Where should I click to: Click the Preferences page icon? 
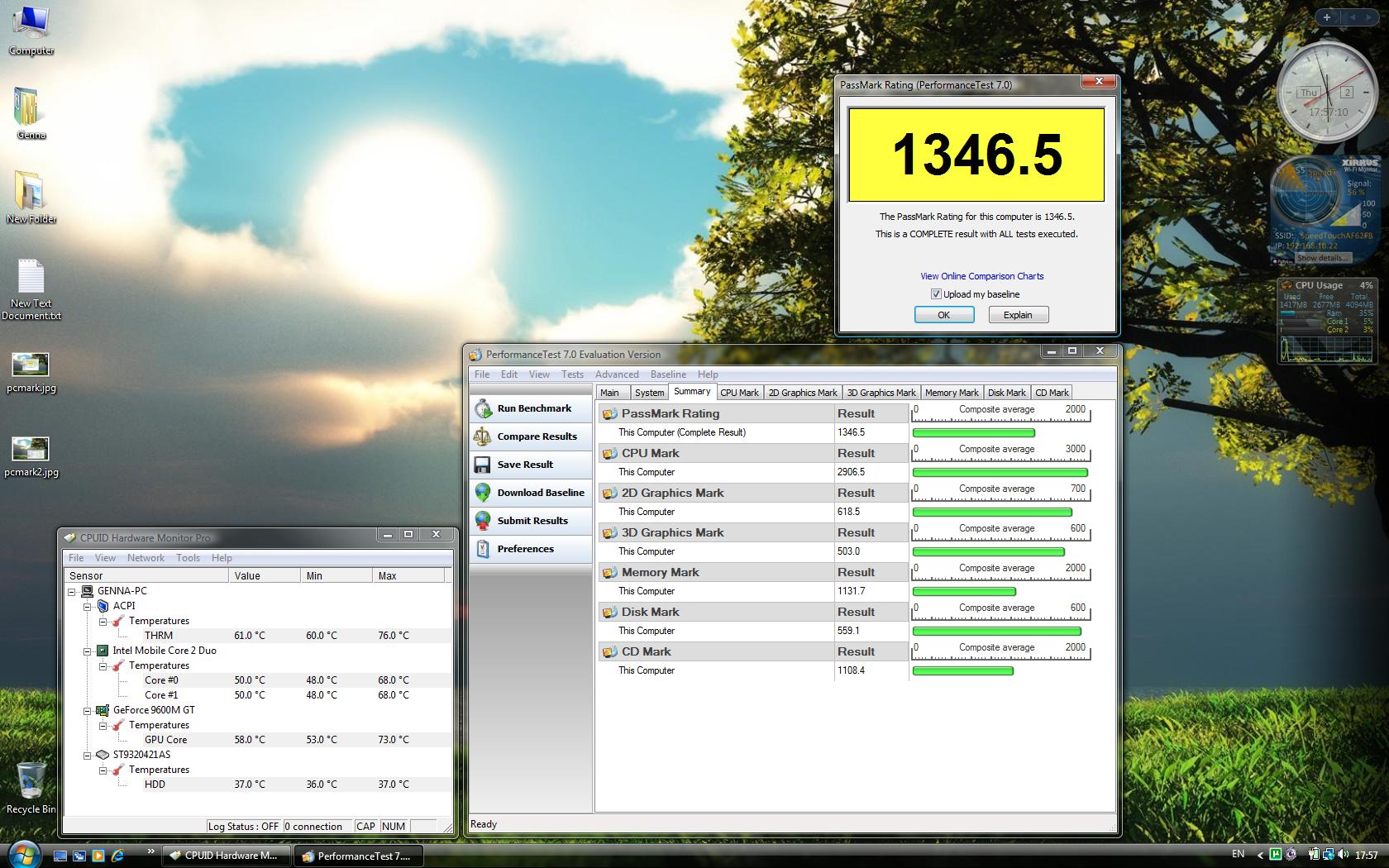(483, 549)
